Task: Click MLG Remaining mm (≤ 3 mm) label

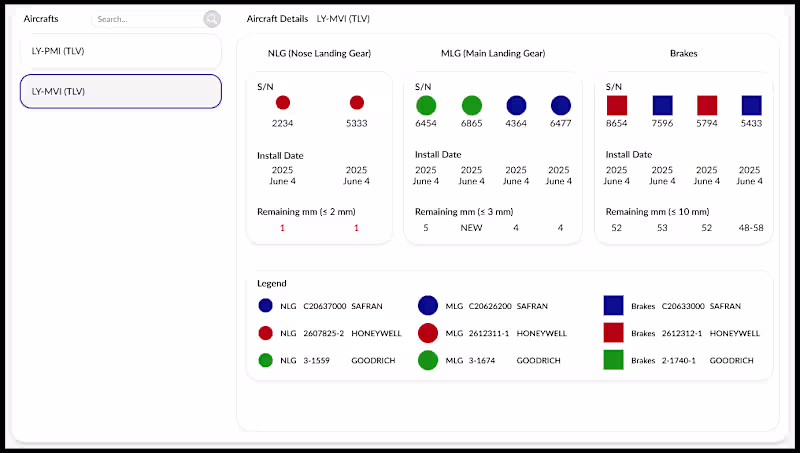Action: pos(464,212)
